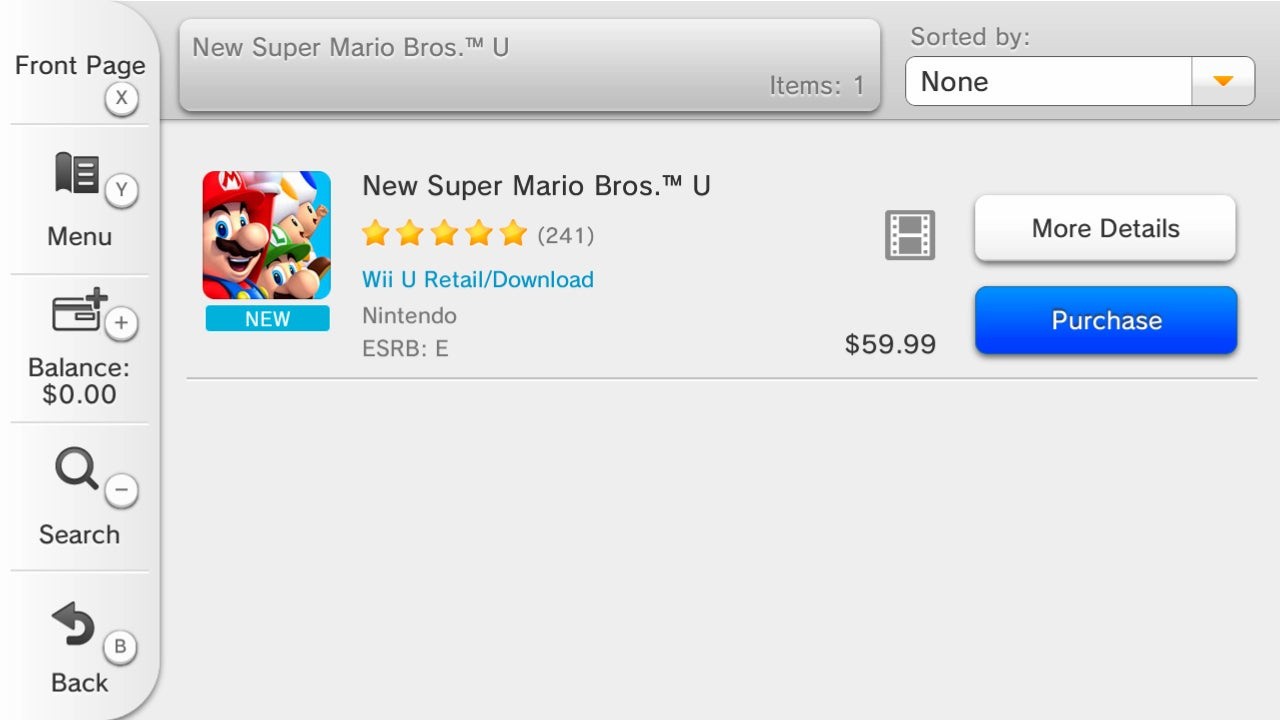Click the blue Purchase button
The height and width of the screenshot is (720, 1280).
(x=1106, y=321)
